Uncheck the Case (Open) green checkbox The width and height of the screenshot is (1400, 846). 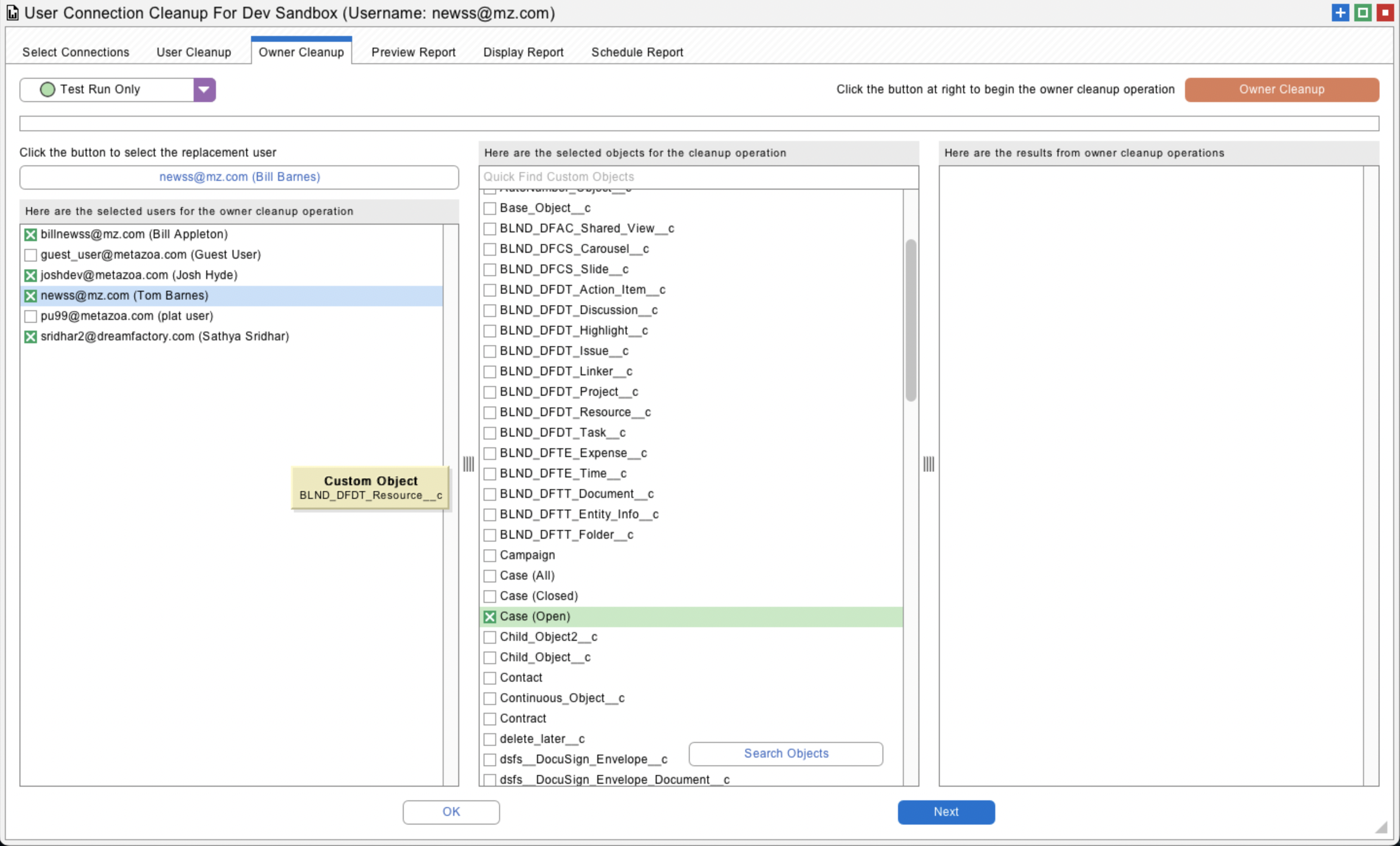point(490,617)
